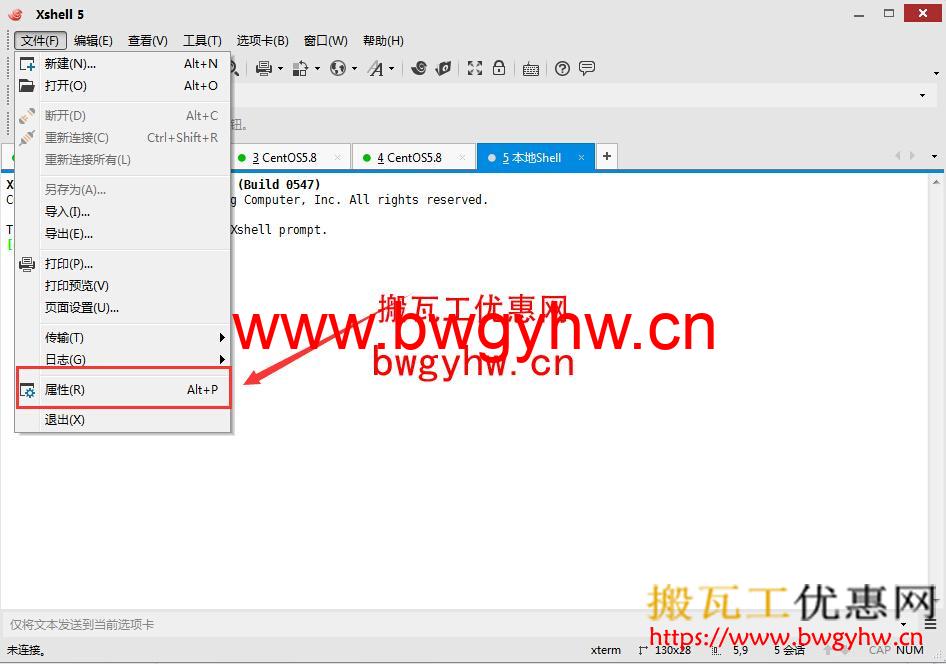Image resolution: width=946 pixels, height=664 pixels.
Task: Choose 打印预览(V) menu entry
Action: pos(122,286)
